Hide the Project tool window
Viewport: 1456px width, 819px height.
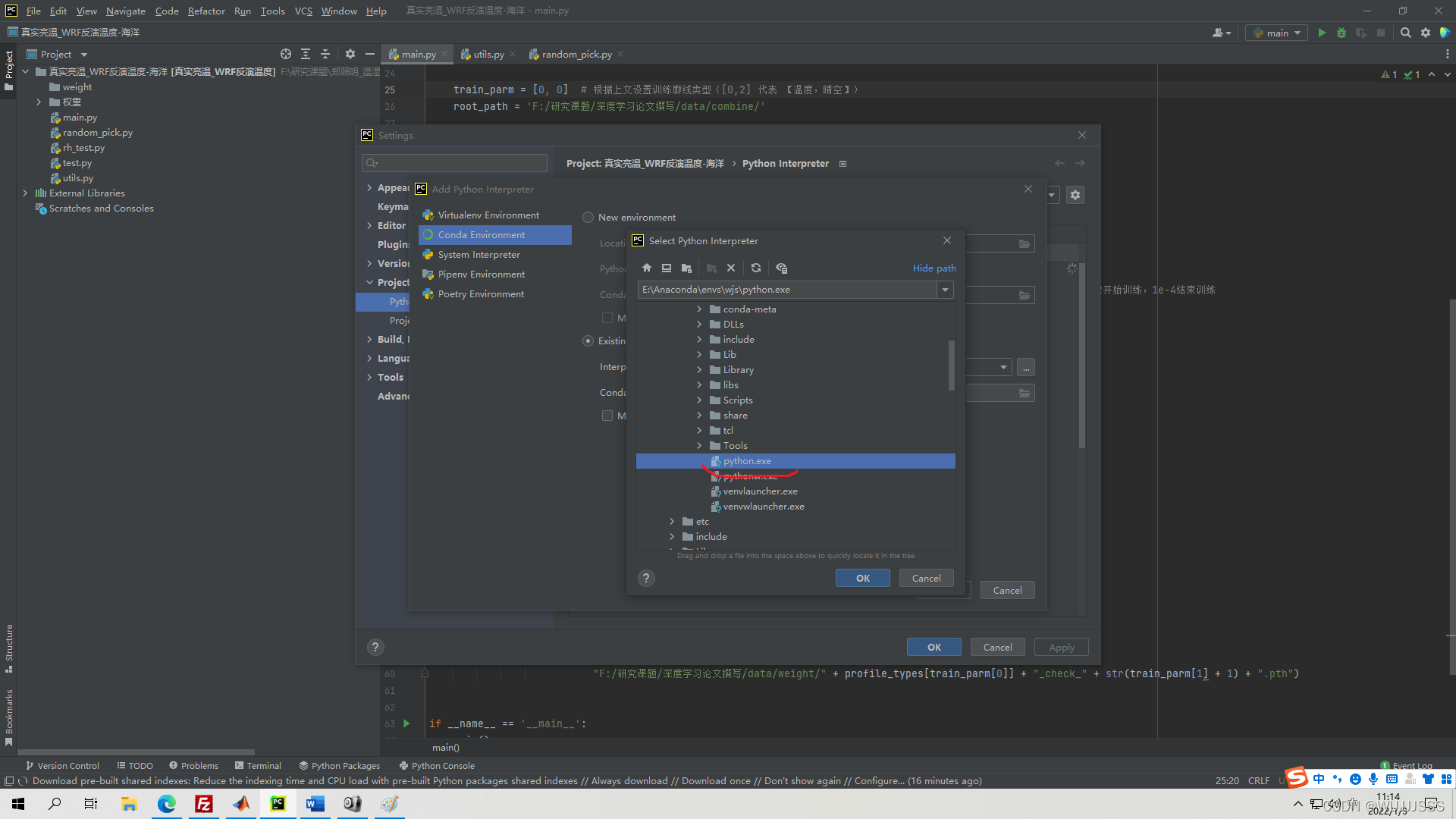[x=370, y=54]
